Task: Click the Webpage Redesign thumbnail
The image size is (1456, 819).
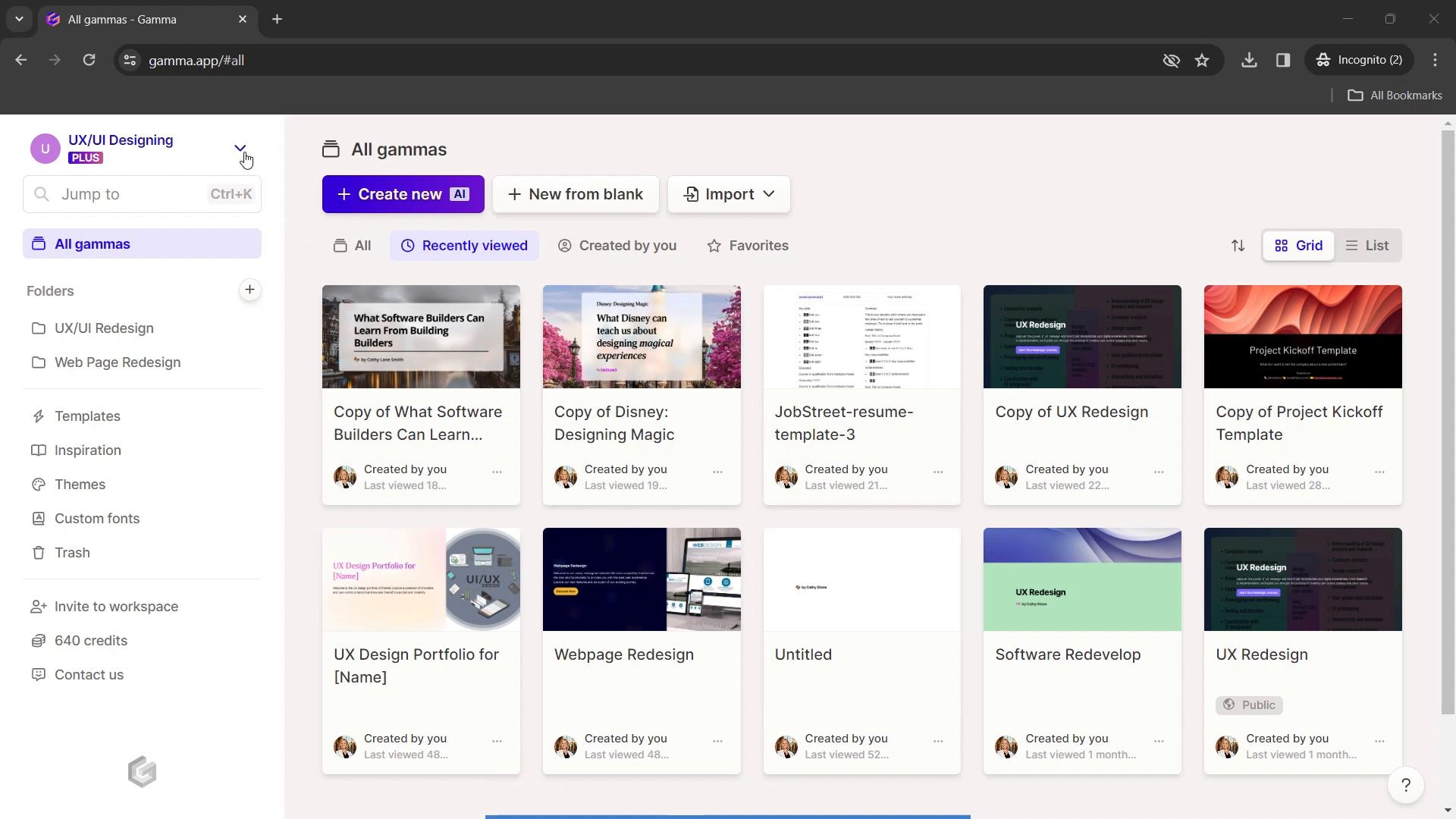Action: pos(642,579)
